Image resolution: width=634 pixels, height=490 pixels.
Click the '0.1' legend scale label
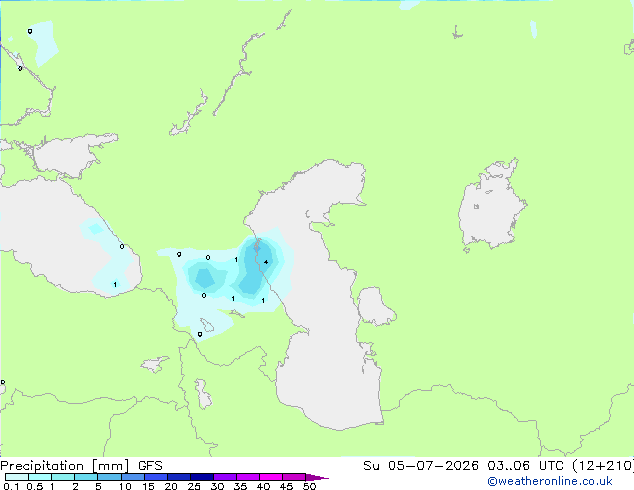point(11,486)
